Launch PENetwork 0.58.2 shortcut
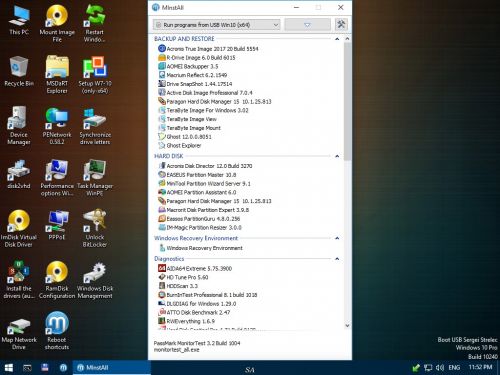Screen dimensions: 500x375 pos(57,126)
